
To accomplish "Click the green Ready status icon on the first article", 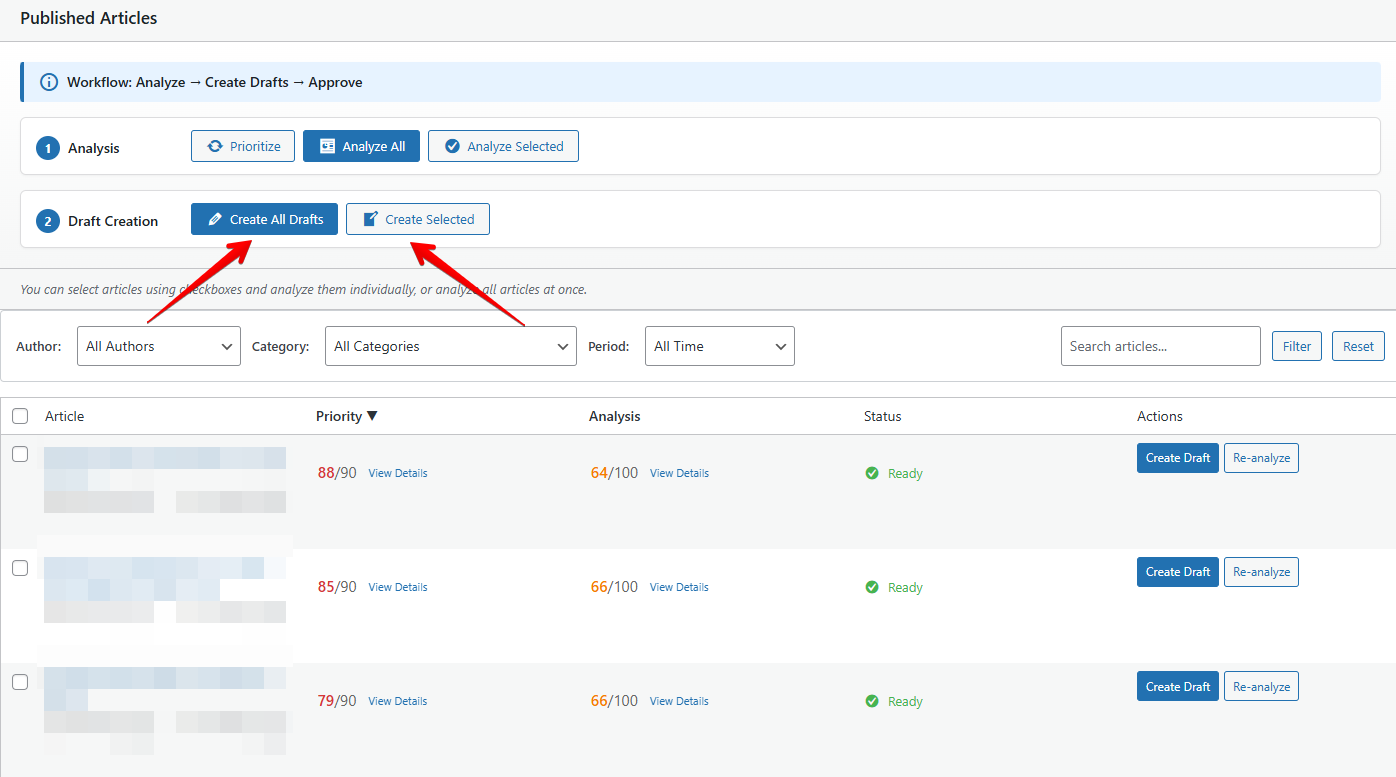I will [871, 473].
